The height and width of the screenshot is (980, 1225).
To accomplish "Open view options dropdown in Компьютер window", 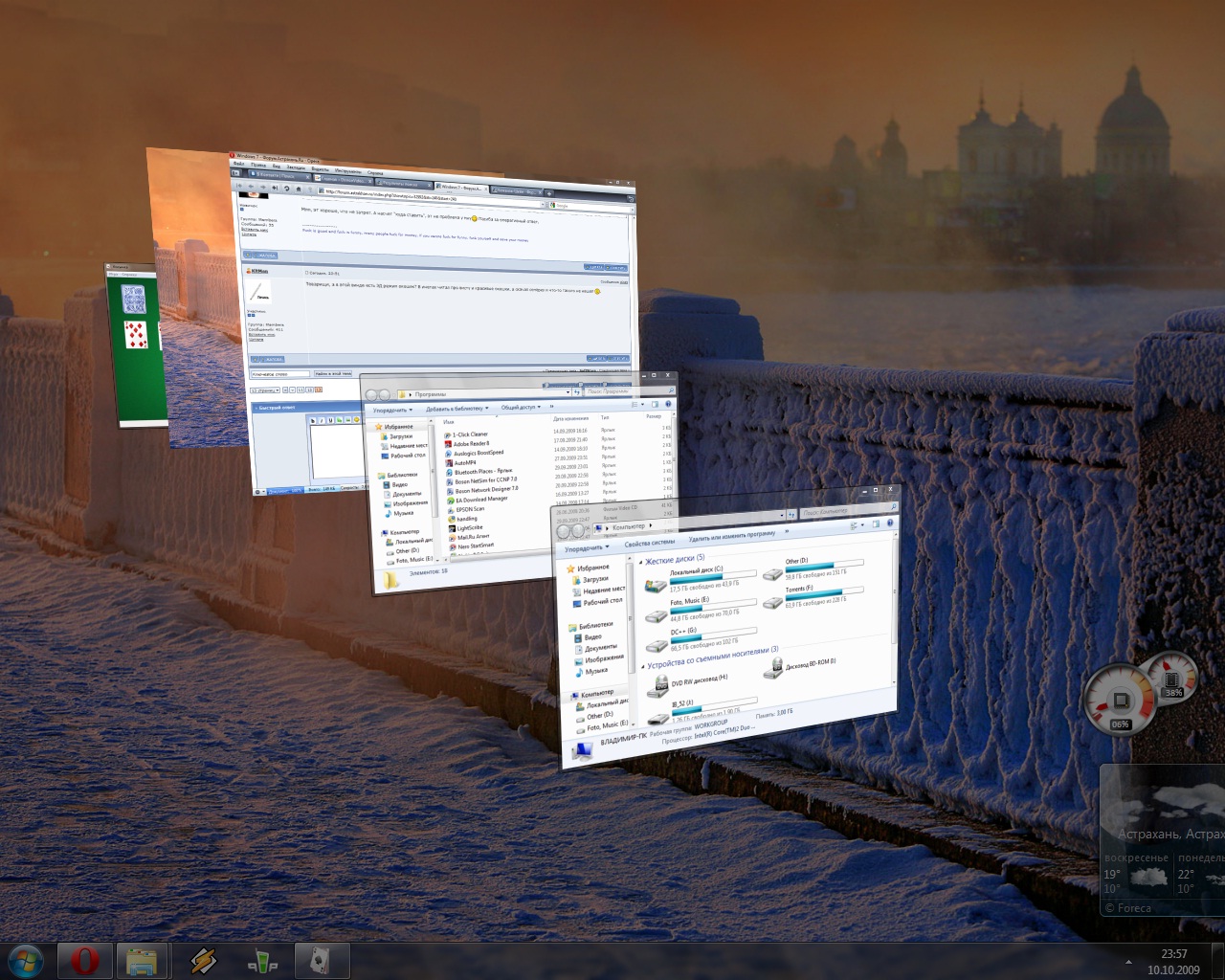I will point(860,524).
